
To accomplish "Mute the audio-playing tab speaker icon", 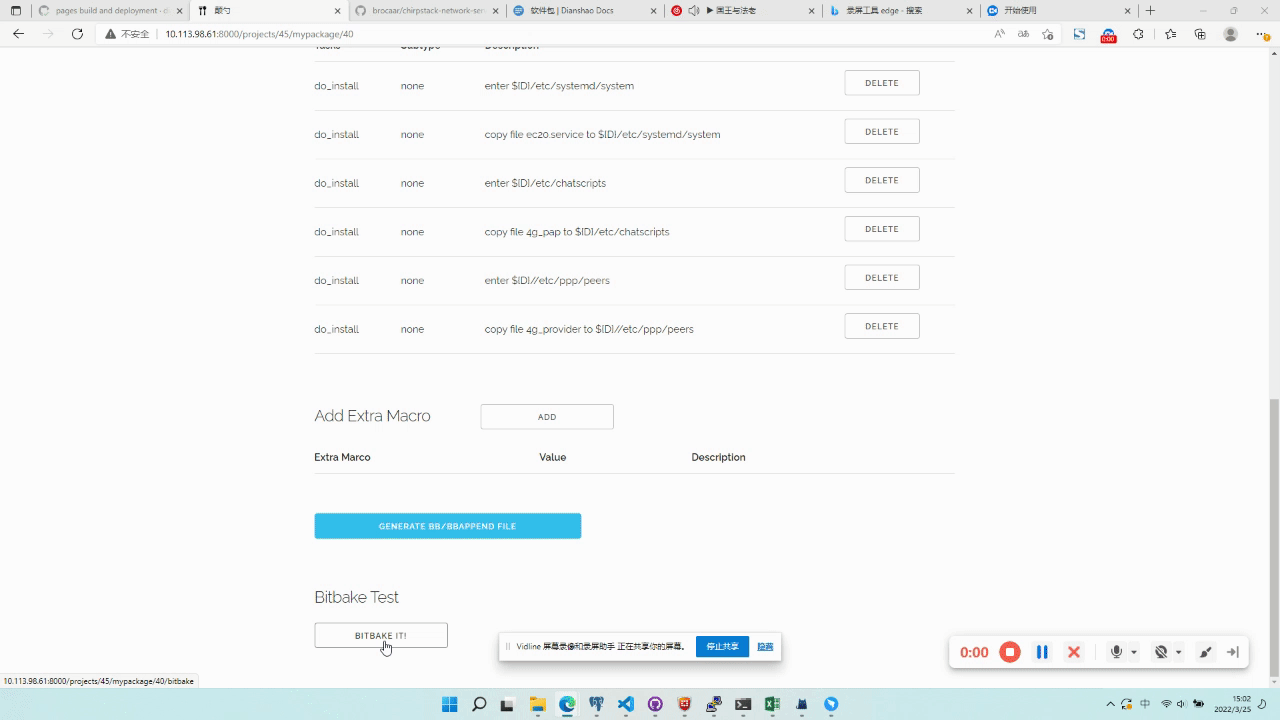I will (693, 10).
